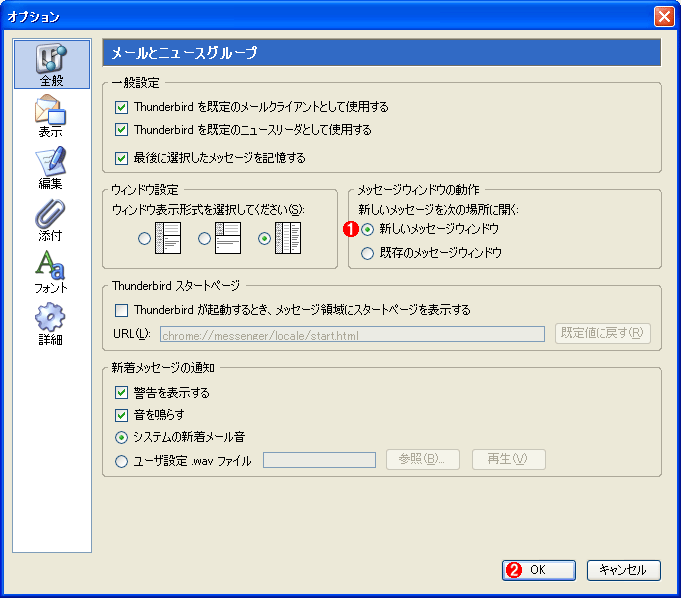Select 新しいメッセージウィンドウ radio button
681x598 pixels.
pos(367,229)
